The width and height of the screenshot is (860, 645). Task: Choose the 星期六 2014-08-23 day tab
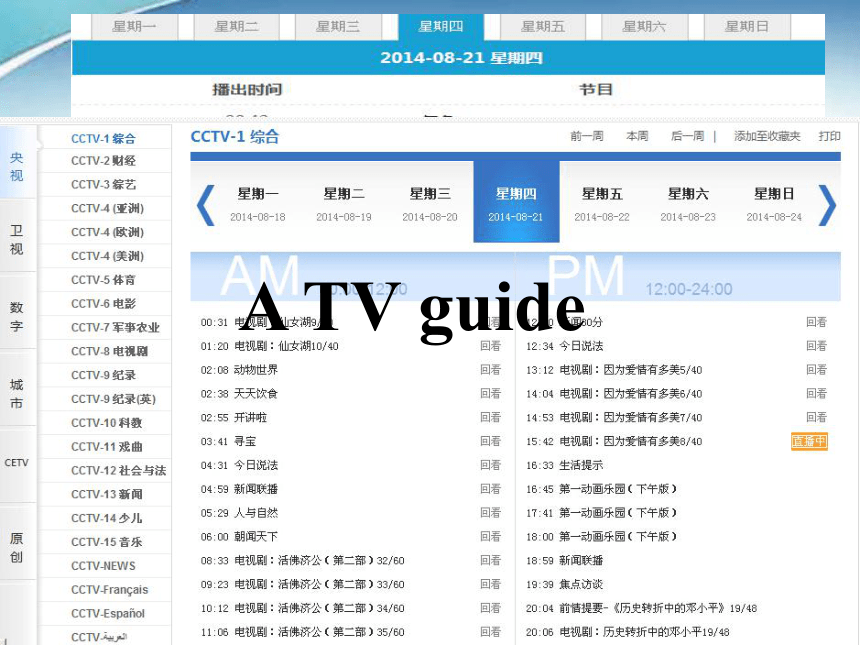[x=688, y=204]
